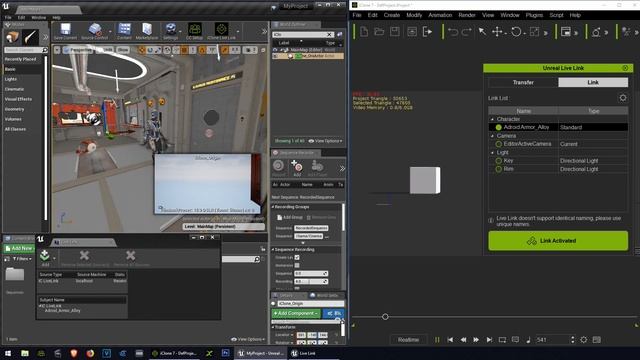
Task: Click the iClone Live Link toolbar icon
Action: [x=221, y=31]
